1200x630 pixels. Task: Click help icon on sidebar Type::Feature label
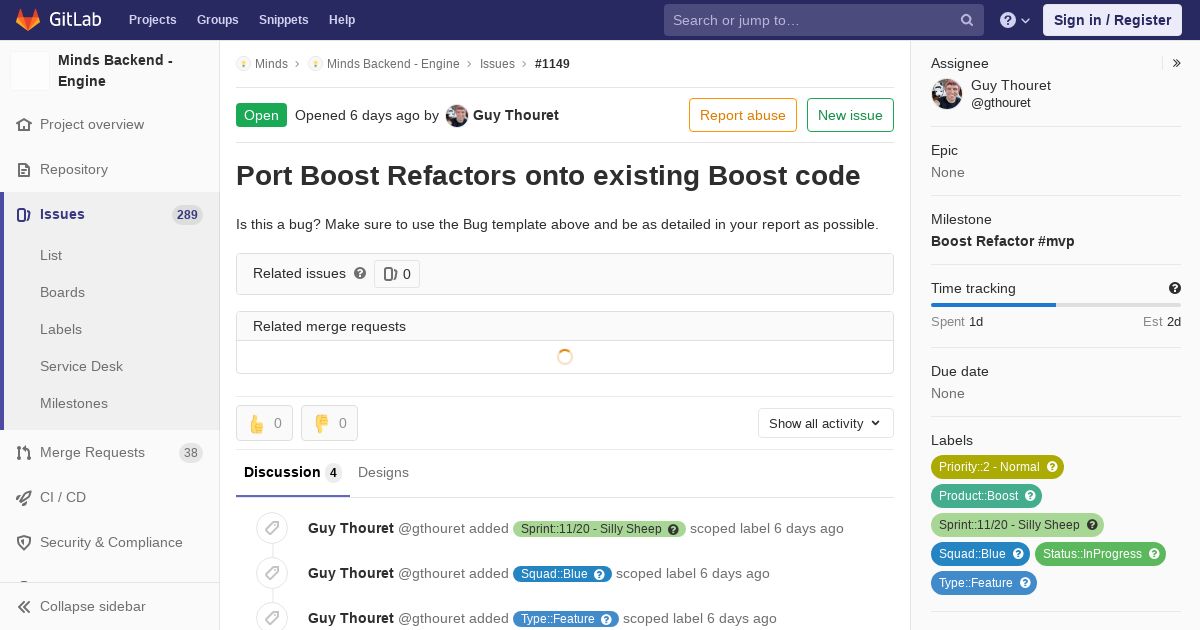[1024, 583]
